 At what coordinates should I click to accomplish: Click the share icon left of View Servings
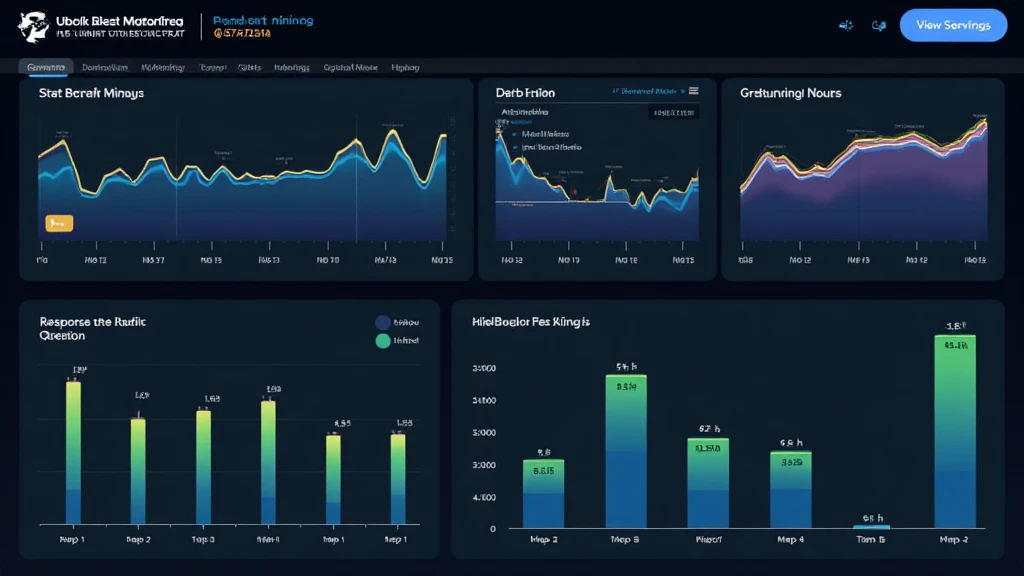845,26
